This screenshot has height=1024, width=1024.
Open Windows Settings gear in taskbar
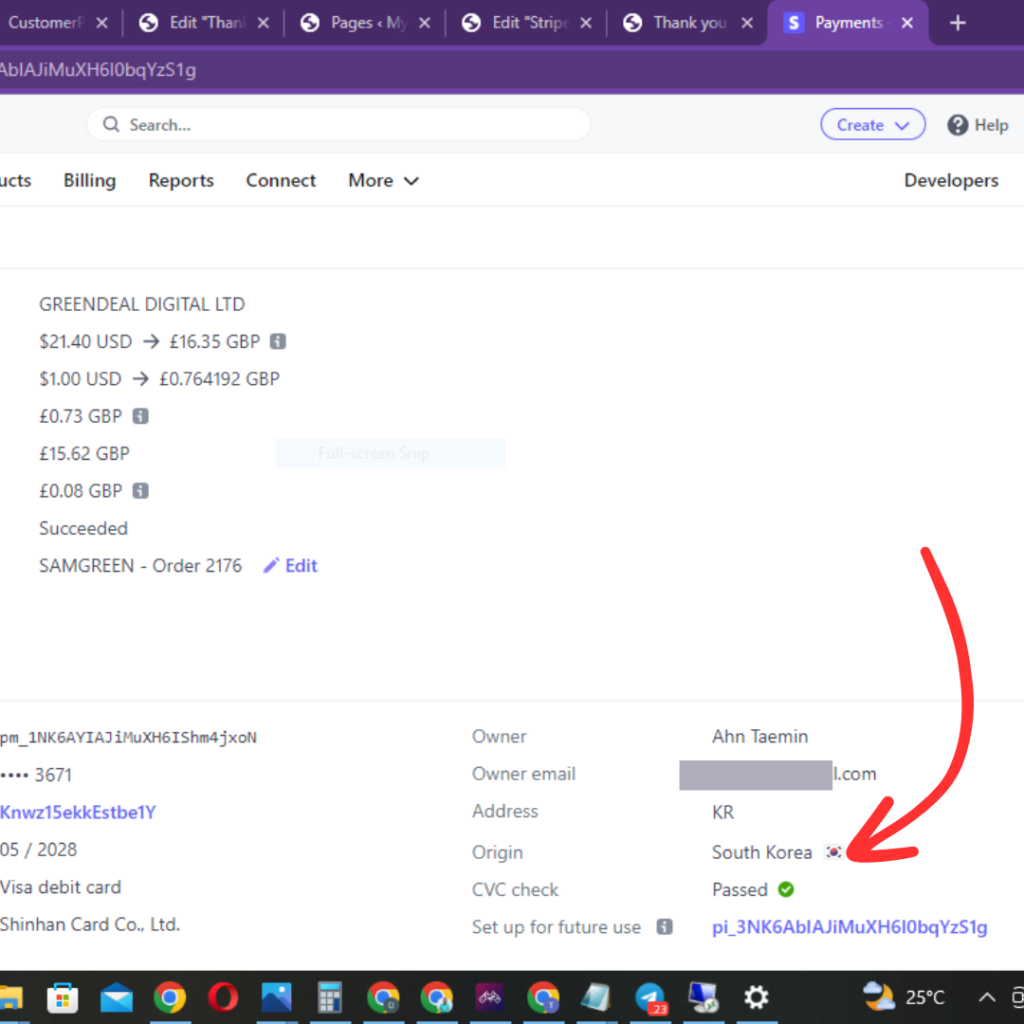coord(756,997)
